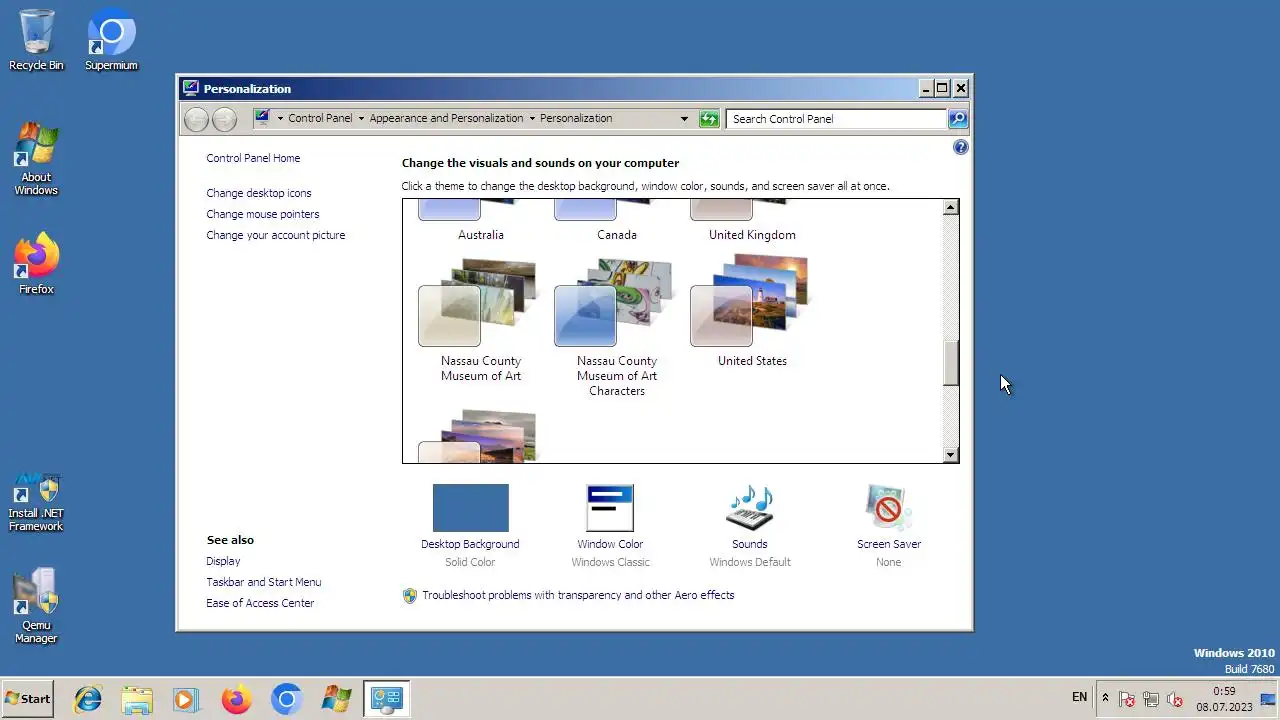Launch Firefox from the desktop icon
1280x720 pixels.
coord(36,264)
